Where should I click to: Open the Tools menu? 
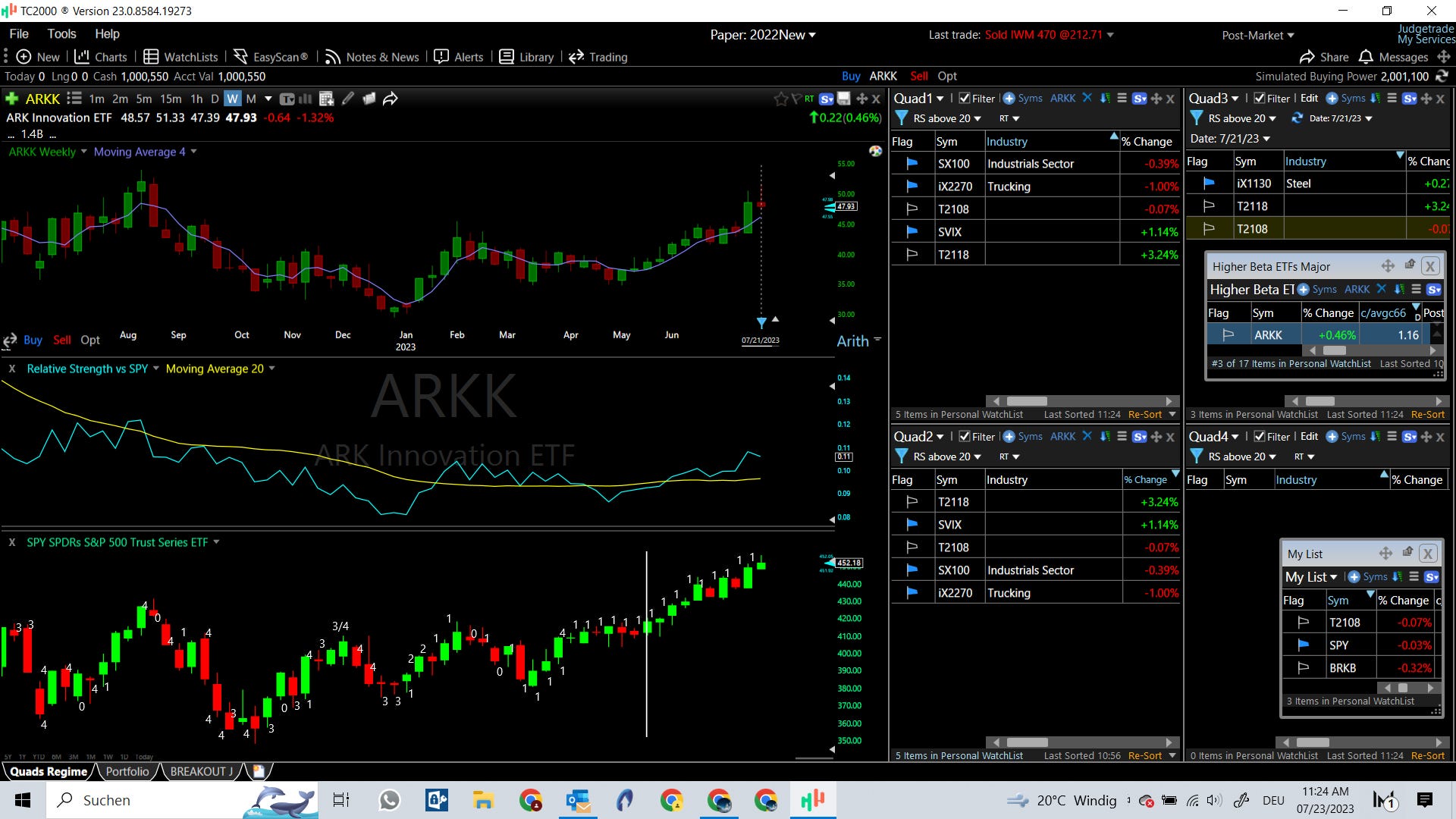(x=61, y=33)
